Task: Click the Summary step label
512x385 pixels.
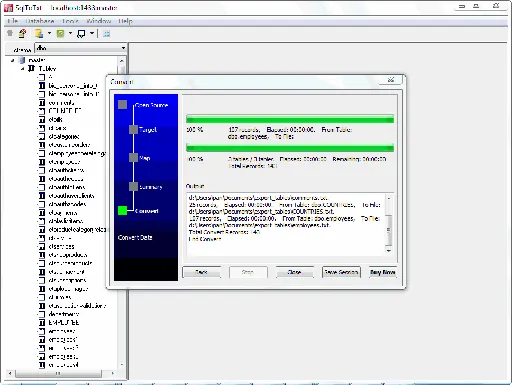Action: click(x=151, y=187)
